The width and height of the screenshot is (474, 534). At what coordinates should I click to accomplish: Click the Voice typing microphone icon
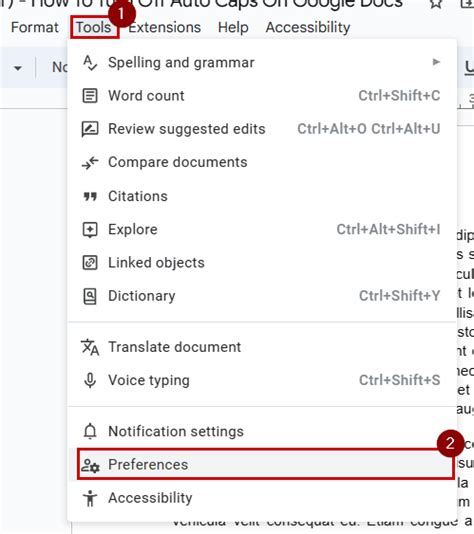90,380
